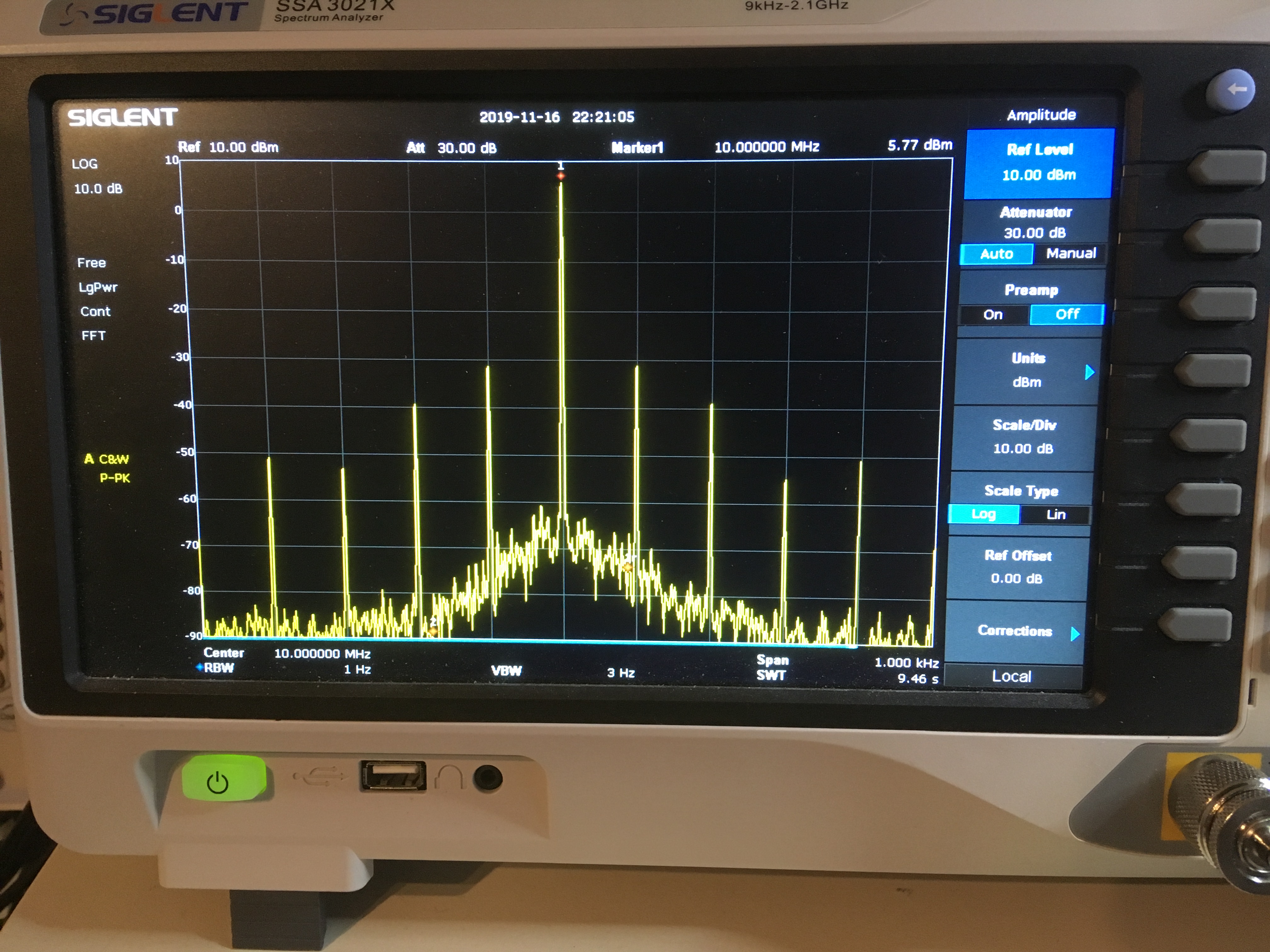Click the VBW 3 Hz readout
The height and width of the screenshot is (952, 1270).
tap(621, 672)
